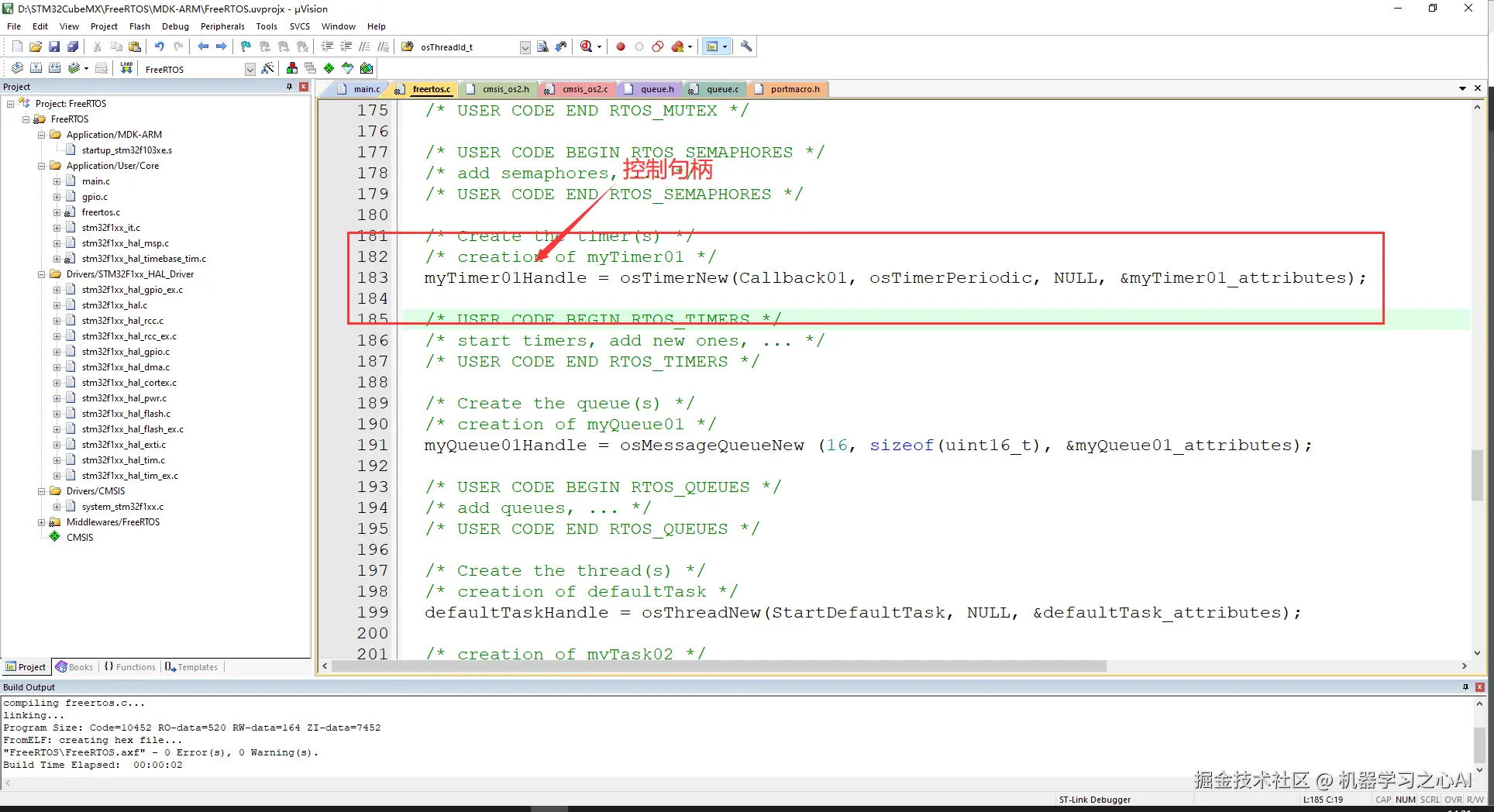Click the Translate file build icon
Viewport: 1494px width, 812px height.
(17, 68)
